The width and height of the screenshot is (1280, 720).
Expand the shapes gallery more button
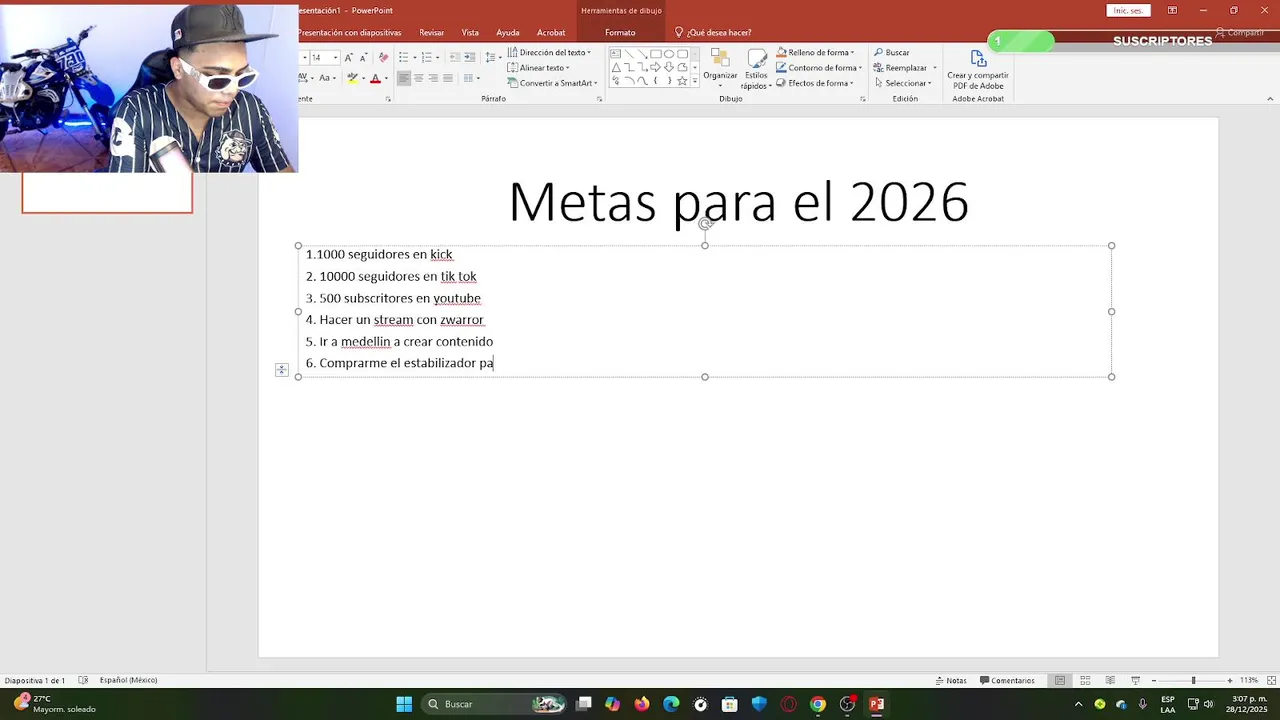click(694, 82)
